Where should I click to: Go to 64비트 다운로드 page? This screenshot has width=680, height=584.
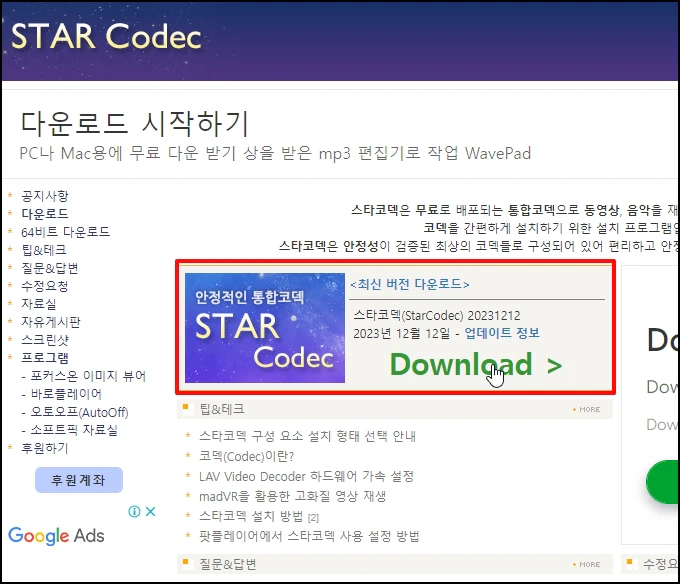pyautogui.click(x=65, y=232)
